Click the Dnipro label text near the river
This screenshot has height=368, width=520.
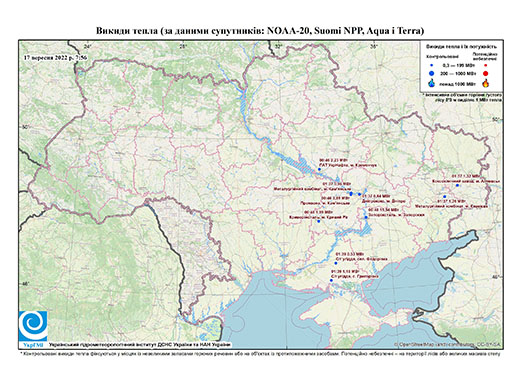click(x=384, y=201)
